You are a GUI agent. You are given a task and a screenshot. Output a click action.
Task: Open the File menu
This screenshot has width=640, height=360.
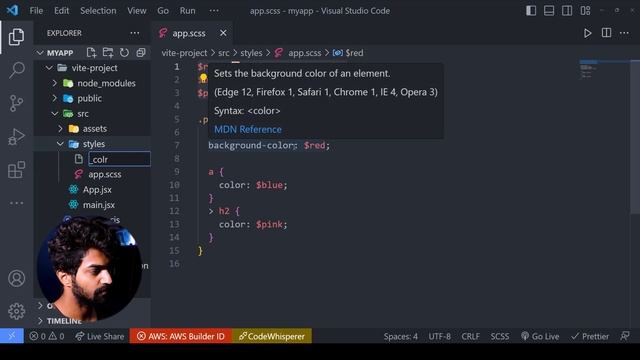coord(36,11)
